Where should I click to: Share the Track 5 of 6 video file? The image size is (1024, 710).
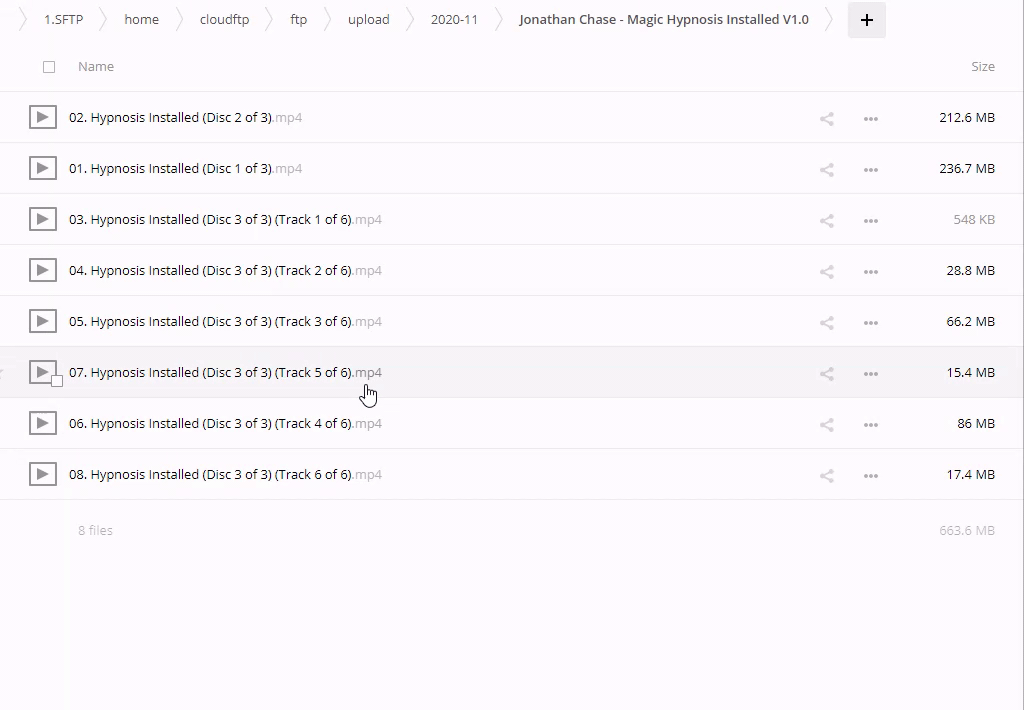pyautogui.click(x=826, y=373)
